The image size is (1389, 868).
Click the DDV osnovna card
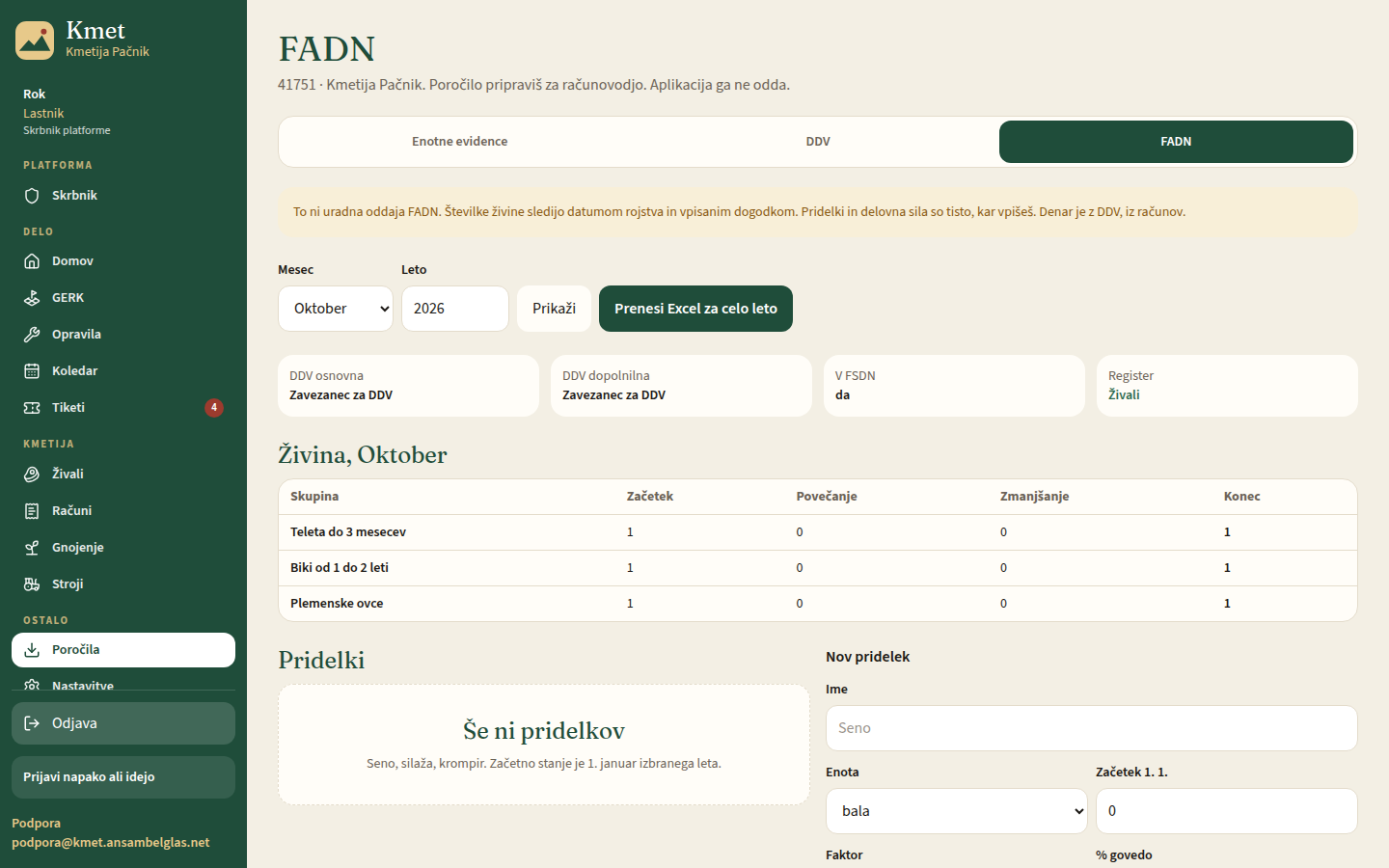click(408, 386)
